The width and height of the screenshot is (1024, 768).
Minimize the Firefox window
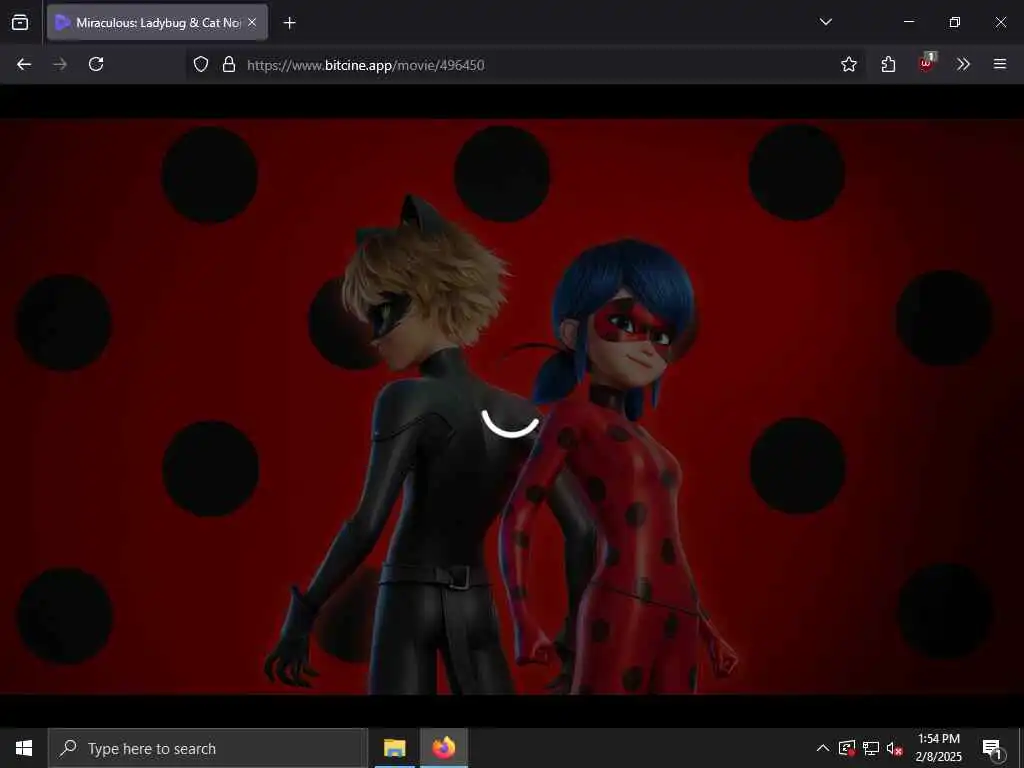point(908,22)
